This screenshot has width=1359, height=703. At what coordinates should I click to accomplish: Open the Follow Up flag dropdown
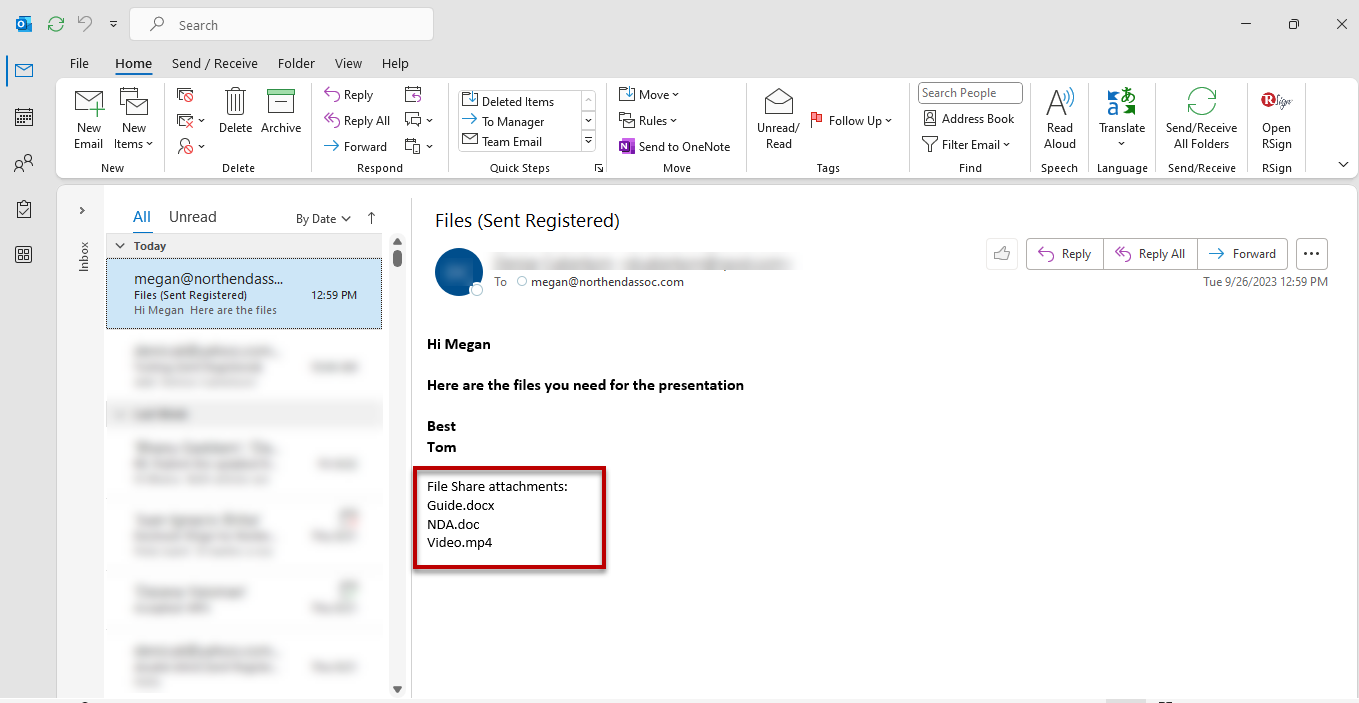[x=851, y=120]
